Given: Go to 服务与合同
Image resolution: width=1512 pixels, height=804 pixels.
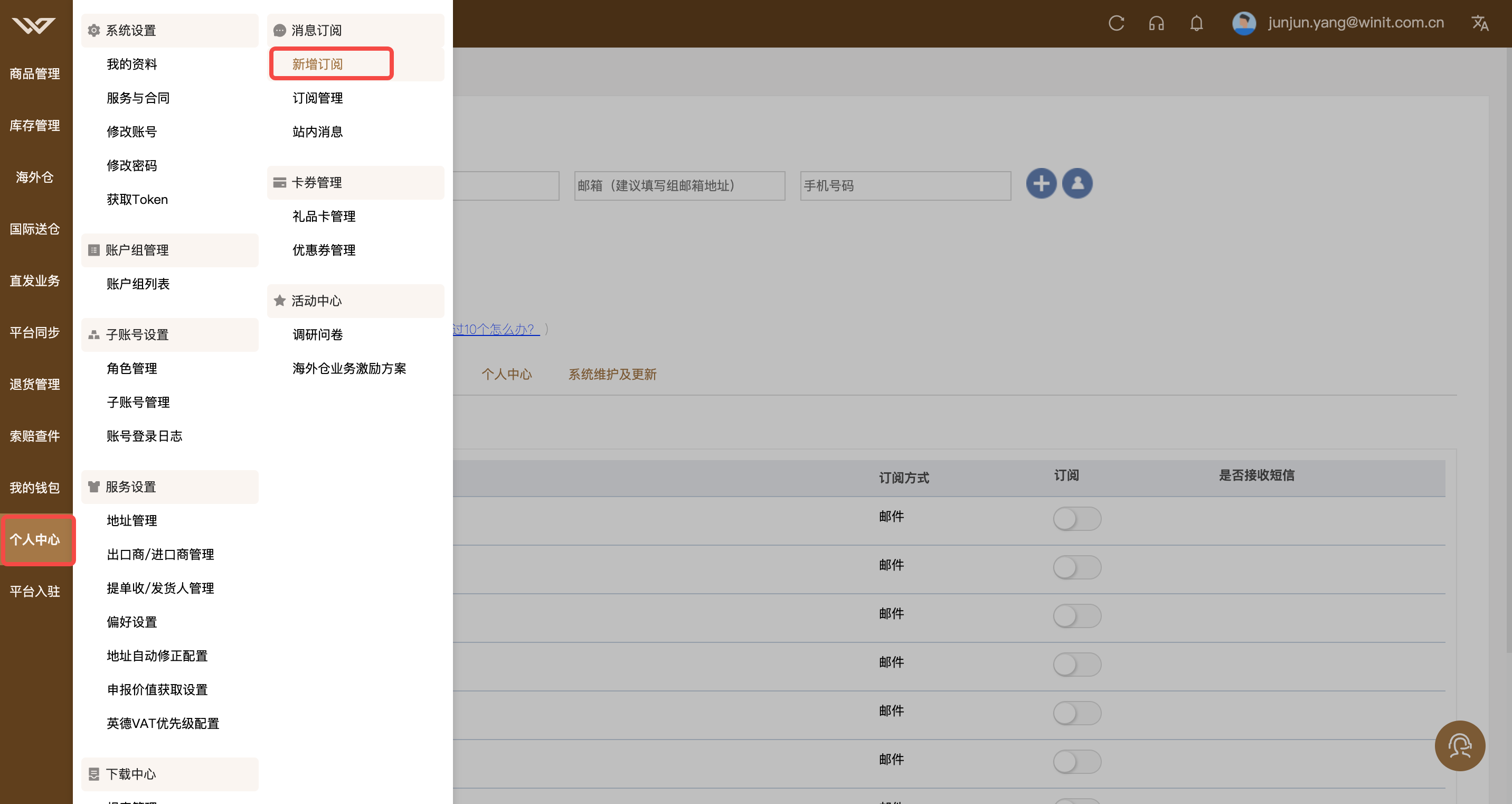Looking at the screenshot, I should click(x=138, y=98).
